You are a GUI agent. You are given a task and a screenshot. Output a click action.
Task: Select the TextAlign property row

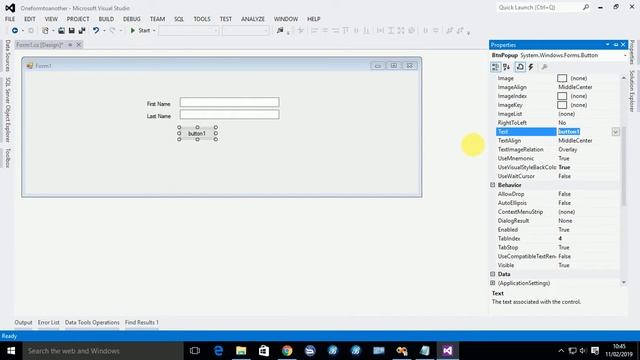558,140
